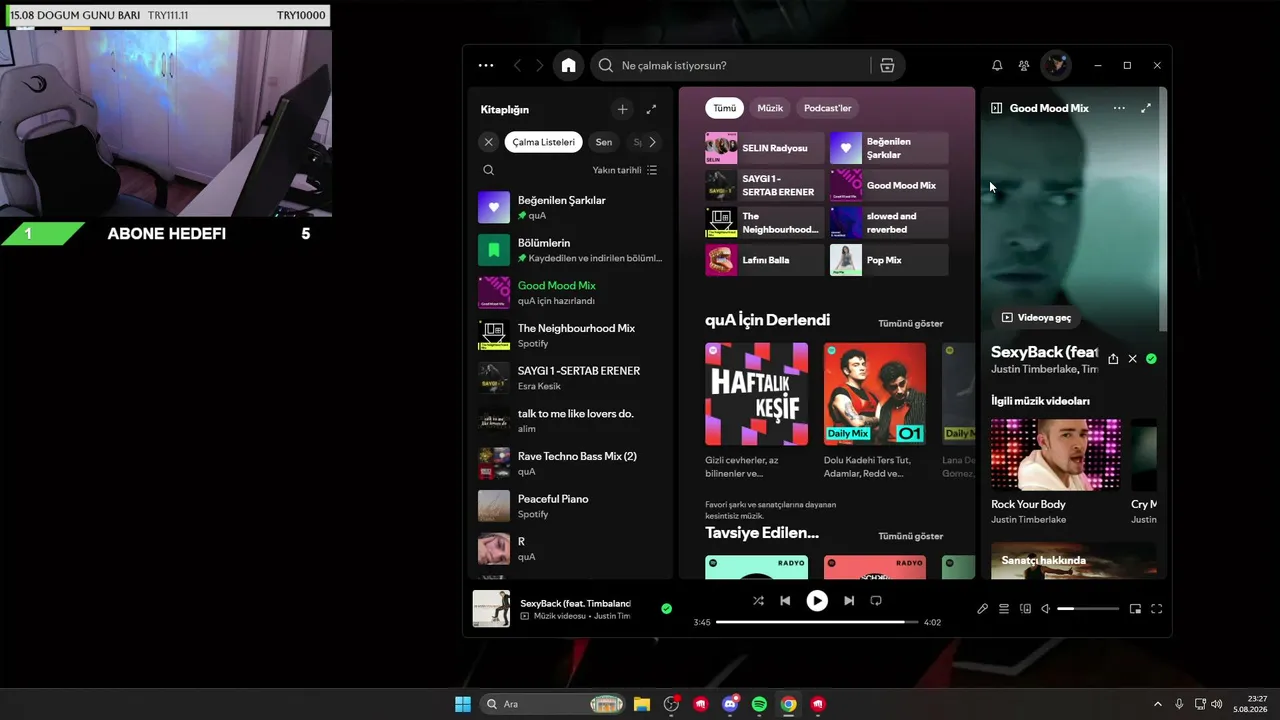
Task: Go to Spotify Home
Action: pyautogui.click(x=569, y=66)
